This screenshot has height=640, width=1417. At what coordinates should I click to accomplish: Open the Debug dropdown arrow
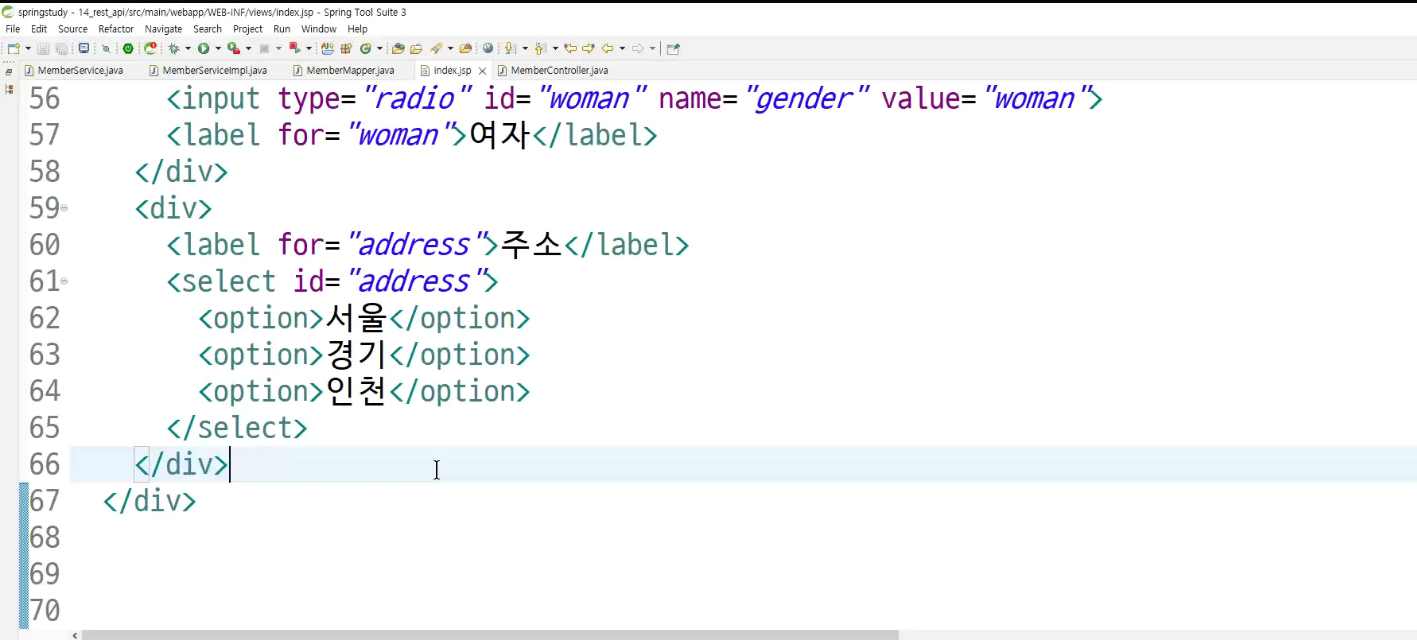[x=188, y=48]
